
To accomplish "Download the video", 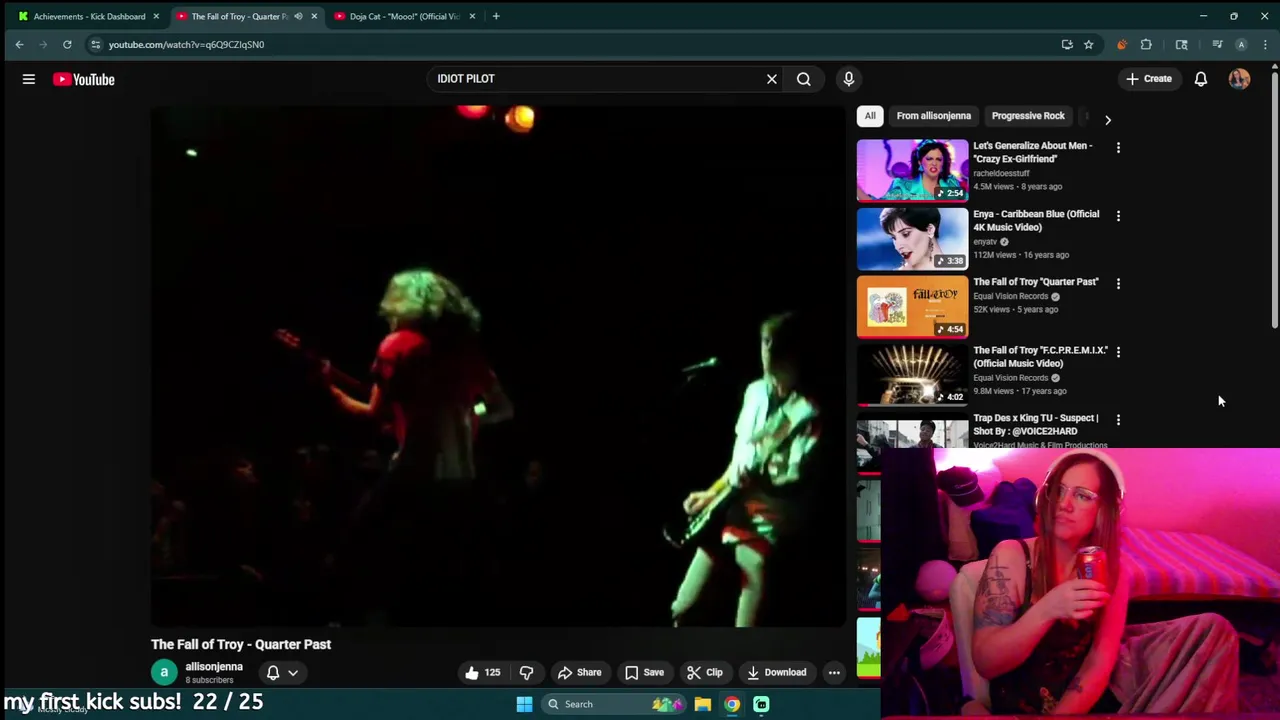I will tap(776, 673).
